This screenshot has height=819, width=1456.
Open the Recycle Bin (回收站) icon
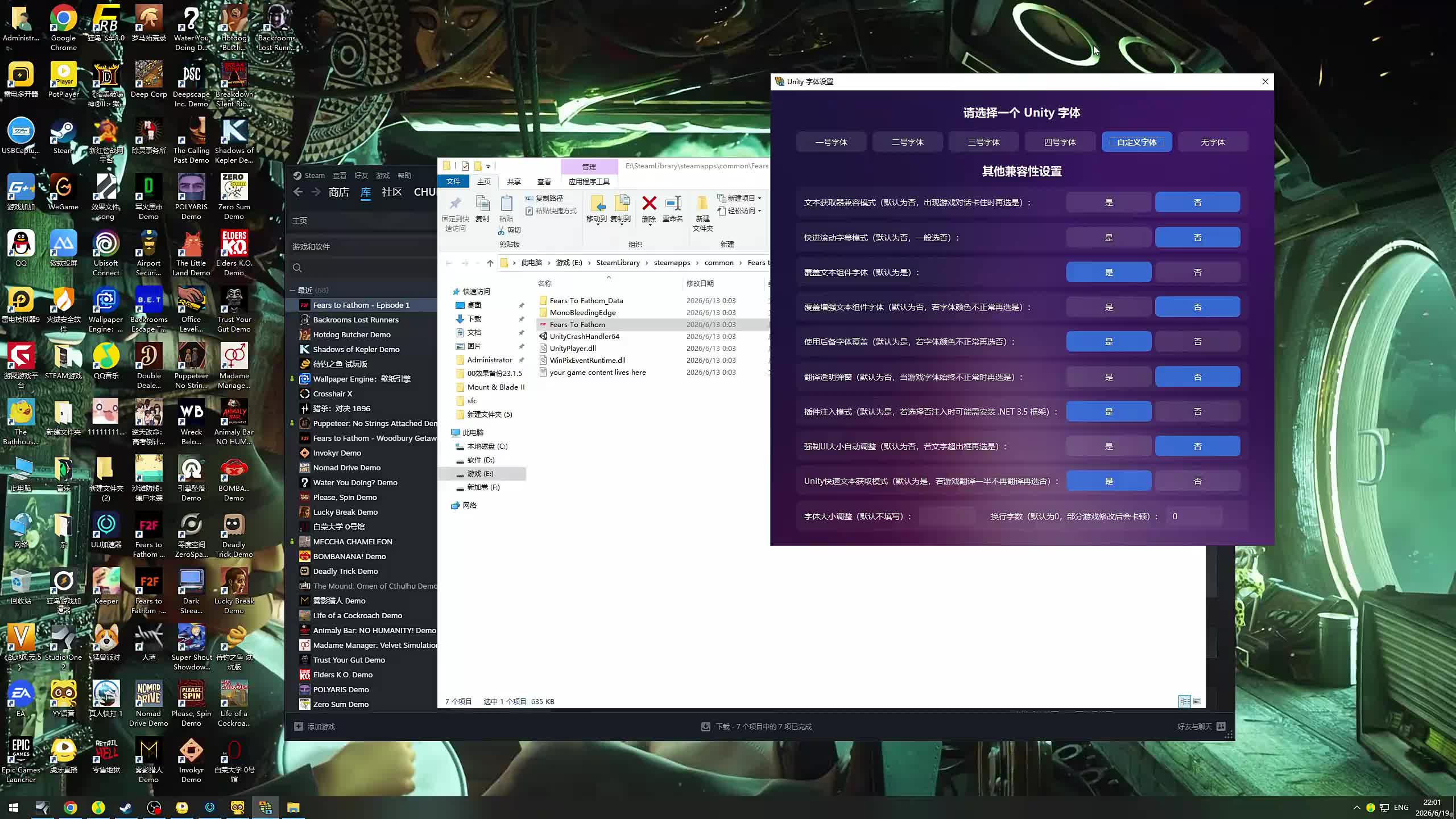point(21,586)
